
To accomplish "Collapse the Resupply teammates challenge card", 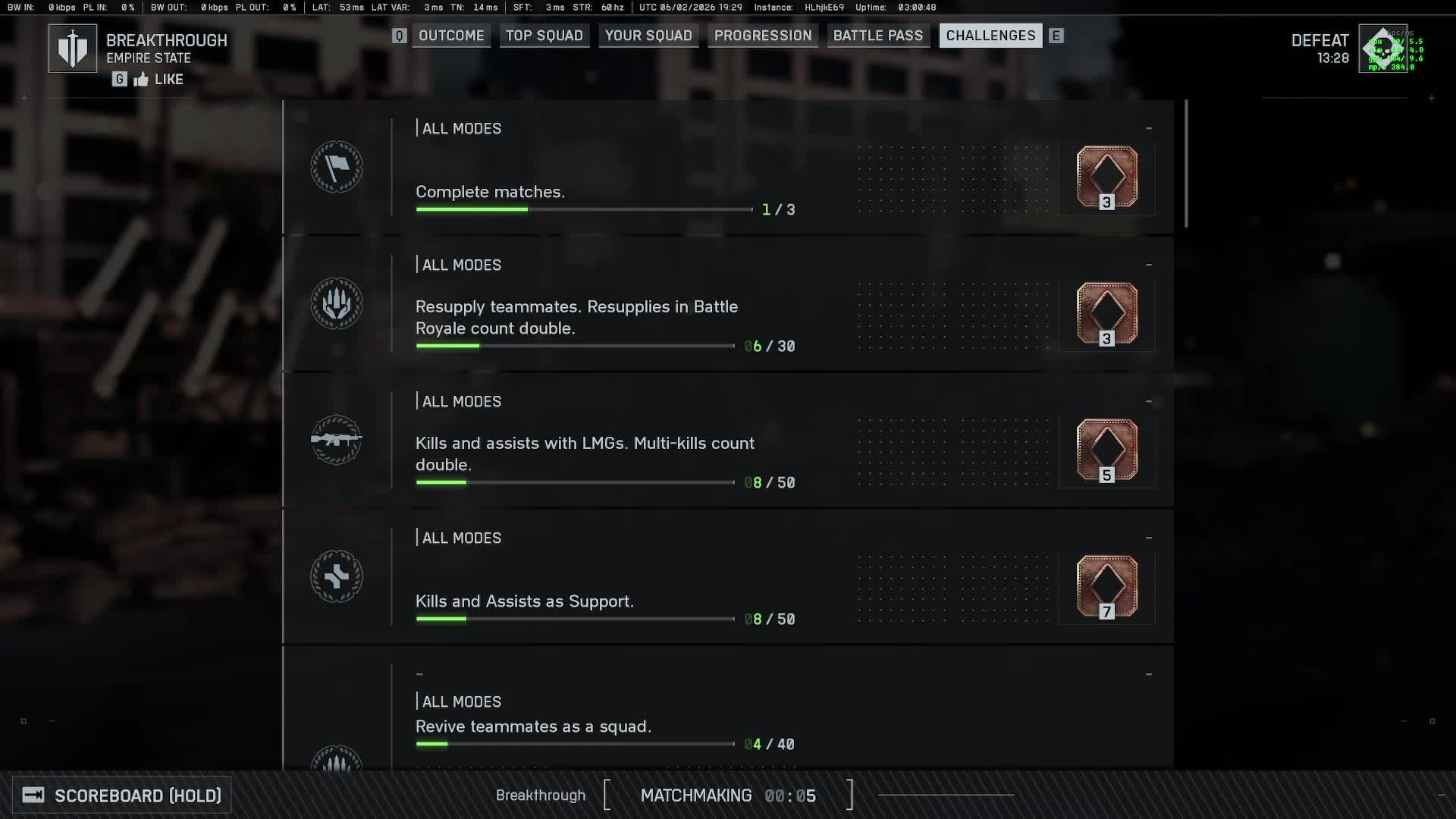I will click(x=1149, y=265).
